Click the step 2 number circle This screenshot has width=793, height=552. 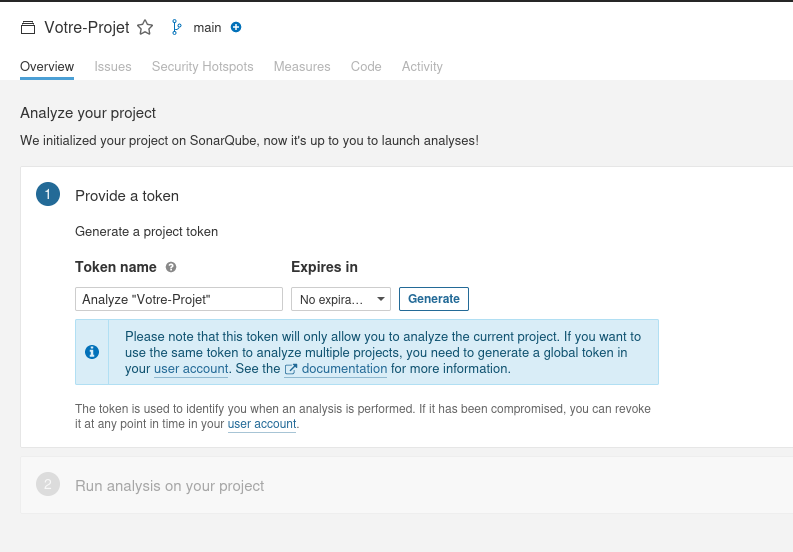48,485
